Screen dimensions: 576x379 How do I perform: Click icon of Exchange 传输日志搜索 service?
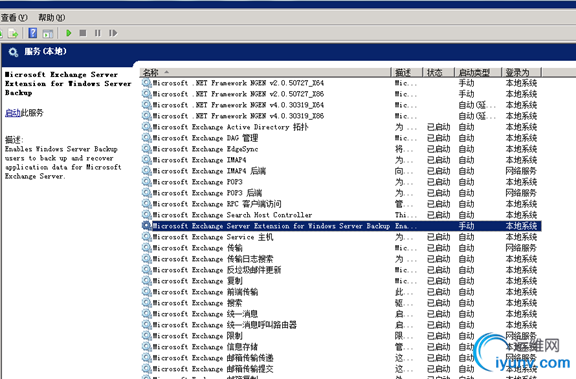pos(147,259)
